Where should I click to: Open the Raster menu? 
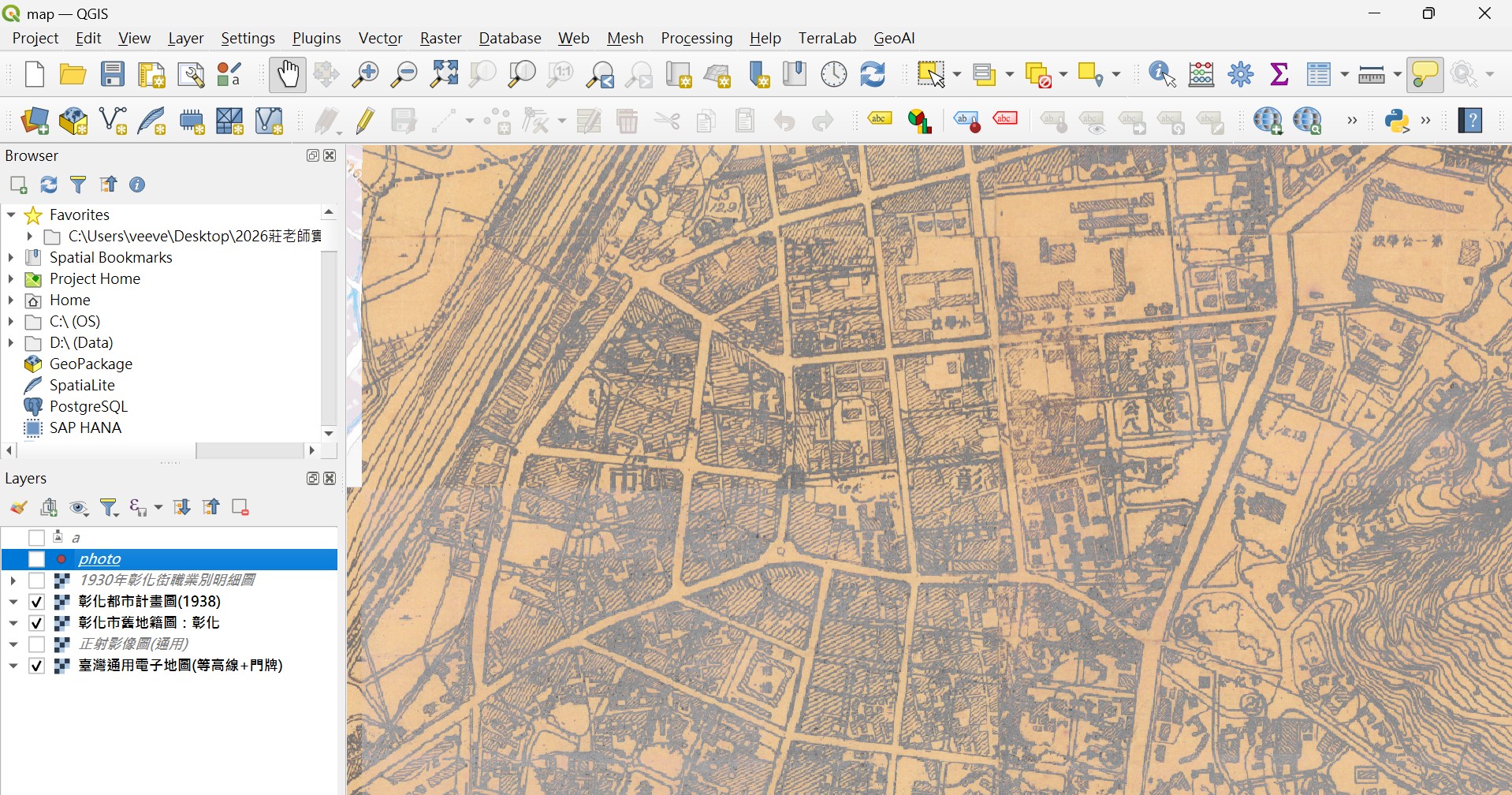(441, 38)
